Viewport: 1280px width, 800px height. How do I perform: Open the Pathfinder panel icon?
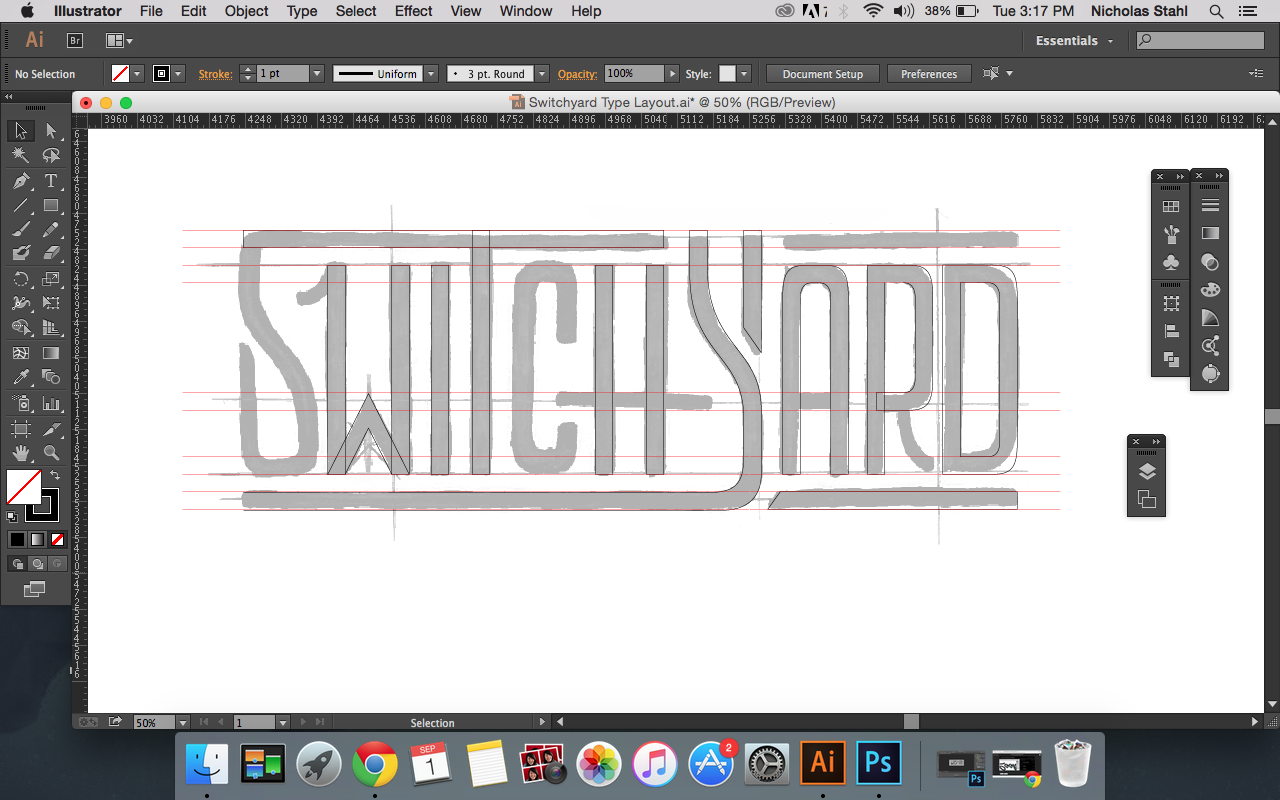[x=1171, y=360]
